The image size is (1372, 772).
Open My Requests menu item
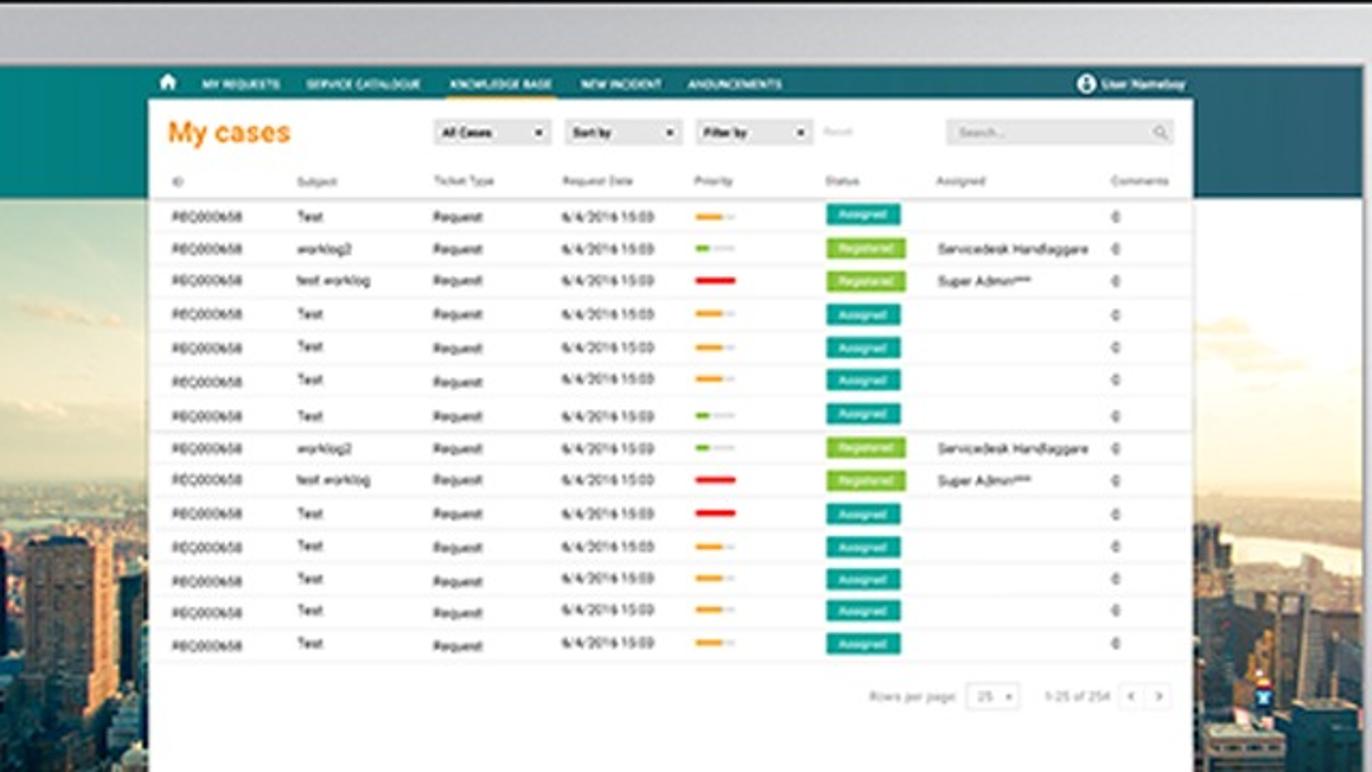(x=241, y=85)
